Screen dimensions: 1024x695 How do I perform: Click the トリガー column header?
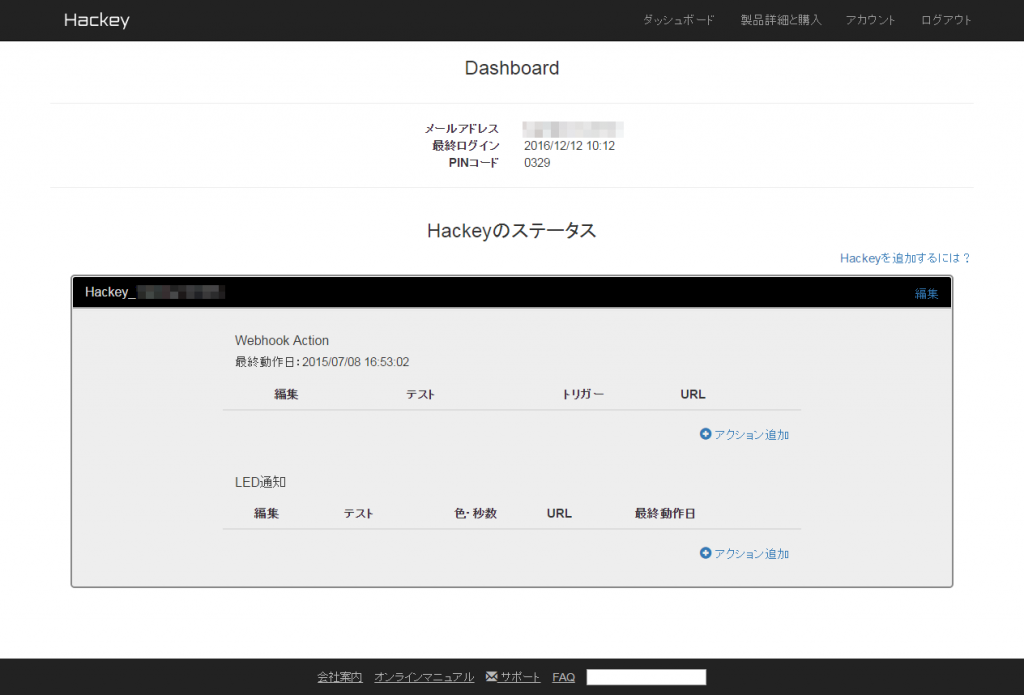(x=583, y=394)
